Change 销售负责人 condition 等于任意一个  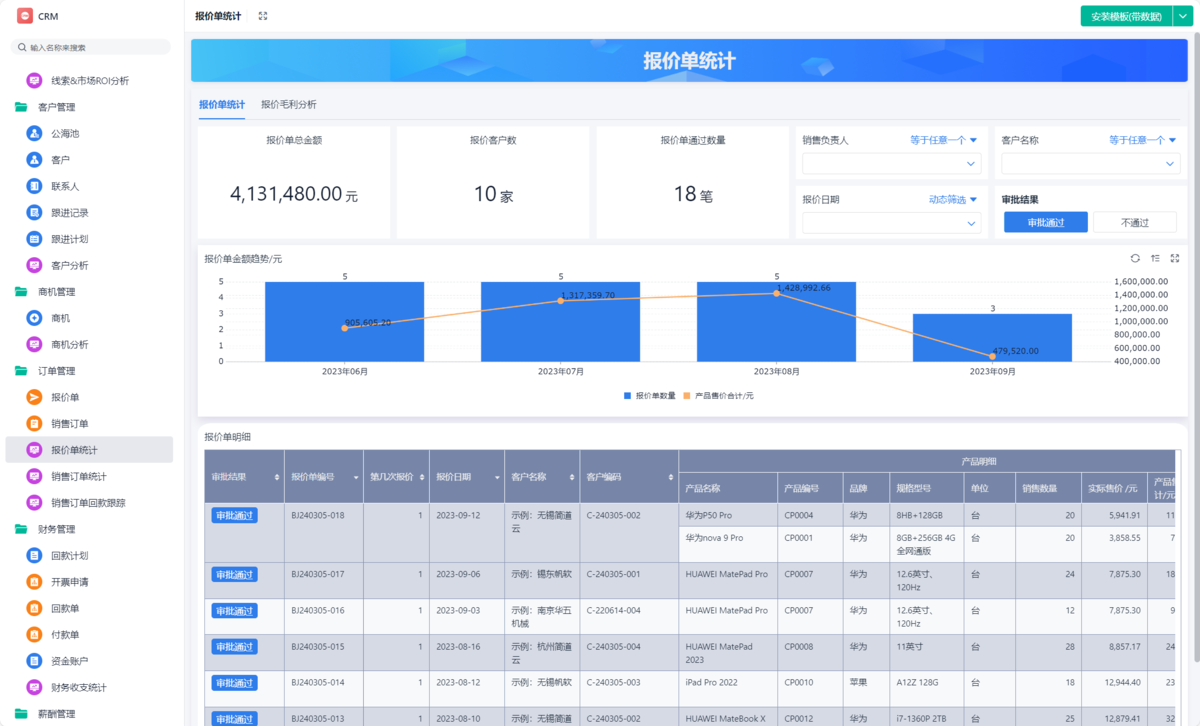(943, 140)
